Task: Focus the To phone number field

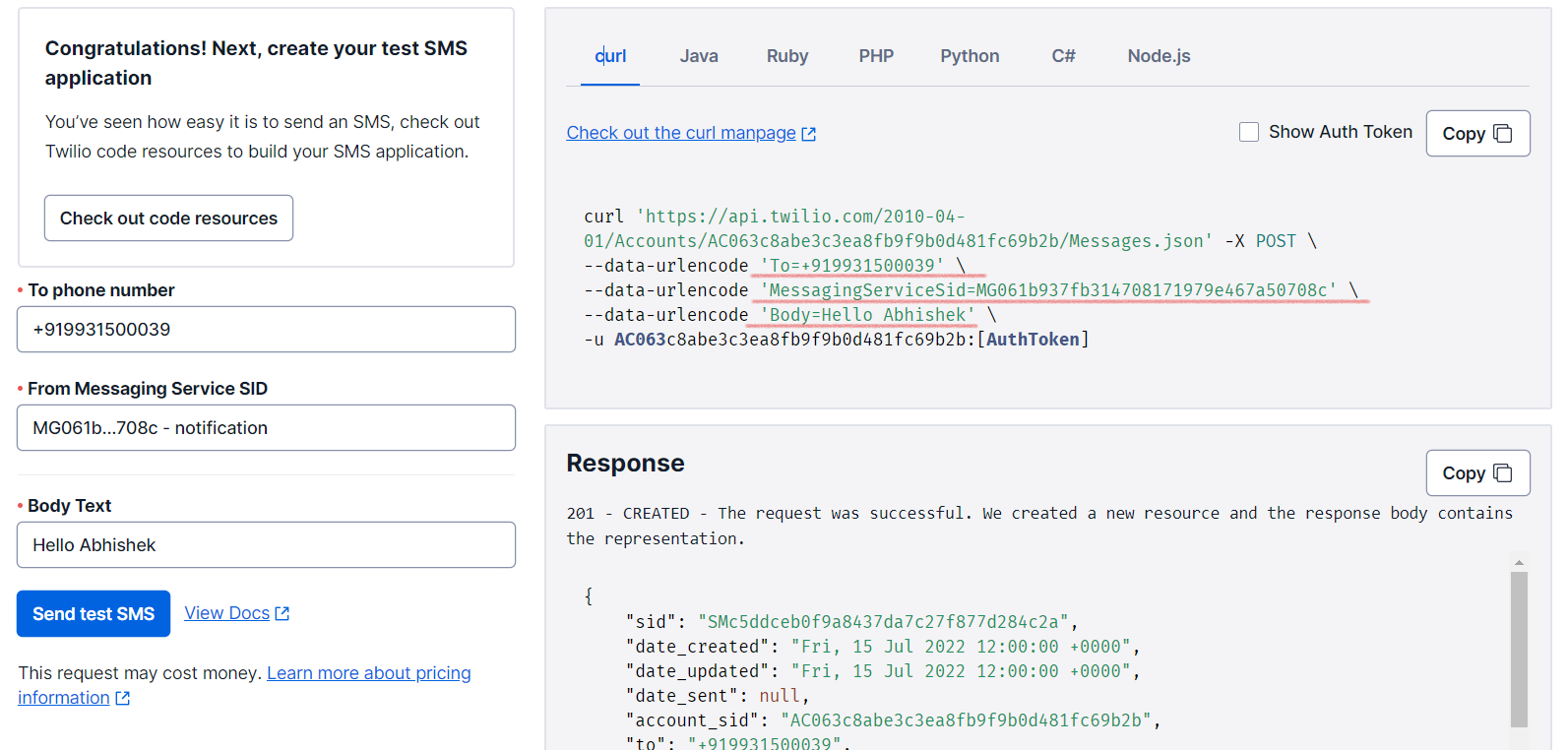Action: click(x=266, y=329)
